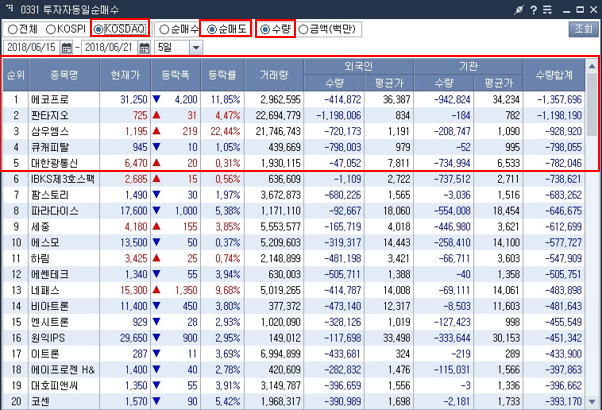Click 삼우엠스 change rate 22.44%
This screenshot has height=410, width=602.
(x=225, y=131)
